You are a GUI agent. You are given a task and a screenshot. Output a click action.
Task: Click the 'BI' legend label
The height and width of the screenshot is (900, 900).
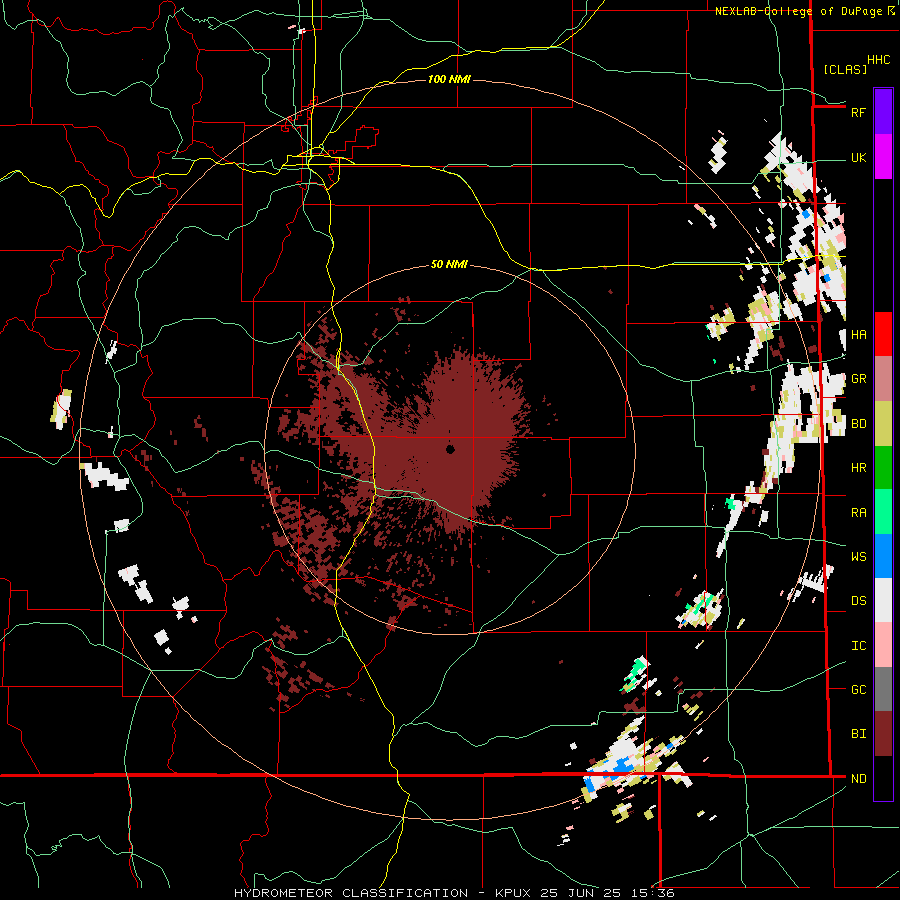point(858,734)
